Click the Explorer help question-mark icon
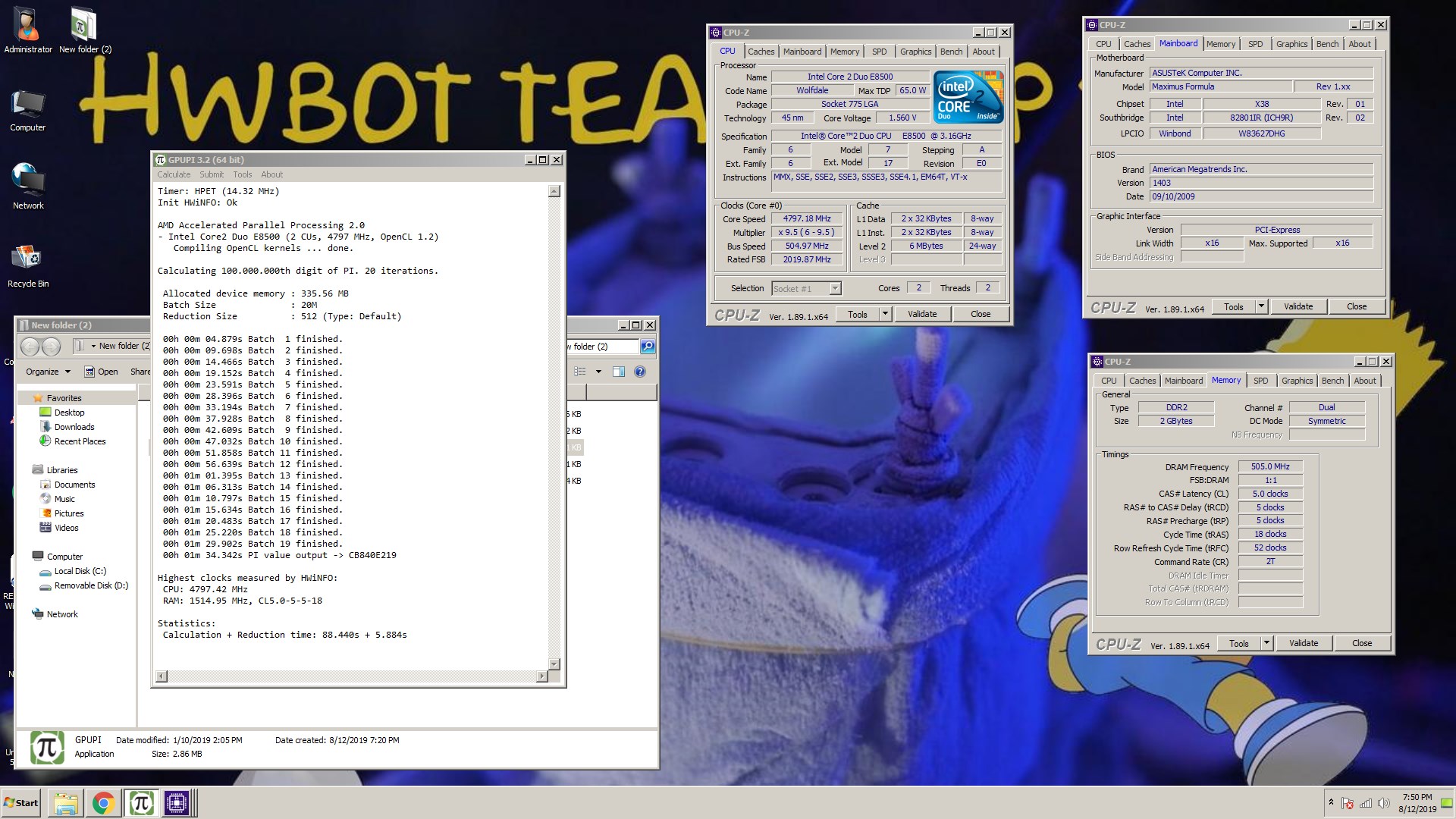Image resolution: width=1456 pixels, height=819 pixels. tap(640, 372)
